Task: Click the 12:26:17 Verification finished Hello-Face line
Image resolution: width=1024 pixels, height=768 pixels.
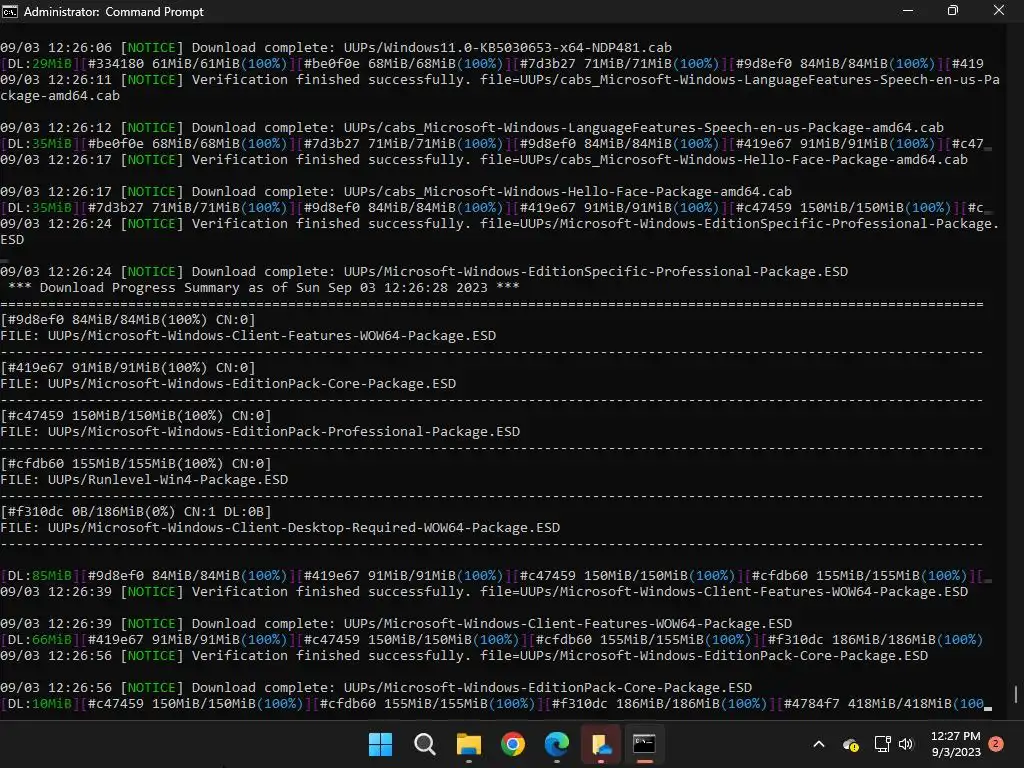Action: tap(483, 159)
